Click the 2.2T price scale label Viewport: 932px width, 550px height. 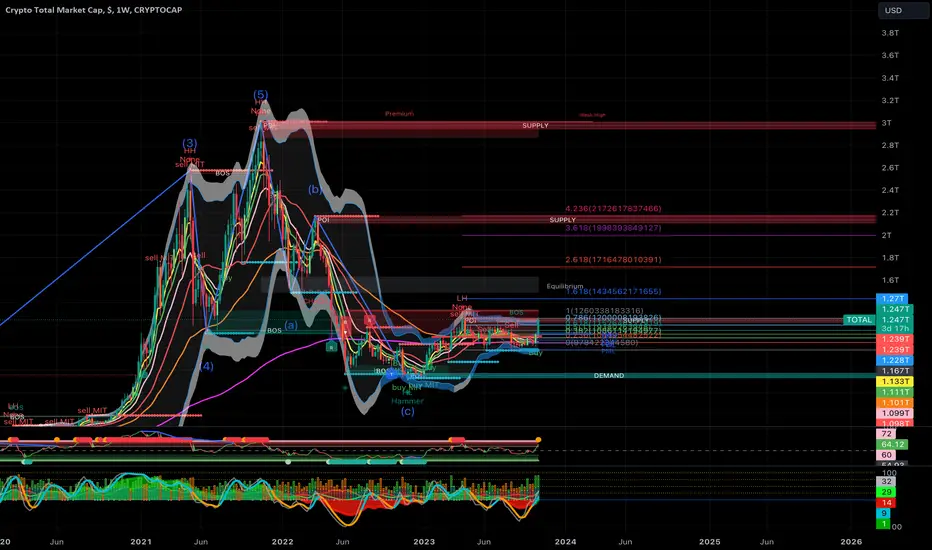coord(890,213)
